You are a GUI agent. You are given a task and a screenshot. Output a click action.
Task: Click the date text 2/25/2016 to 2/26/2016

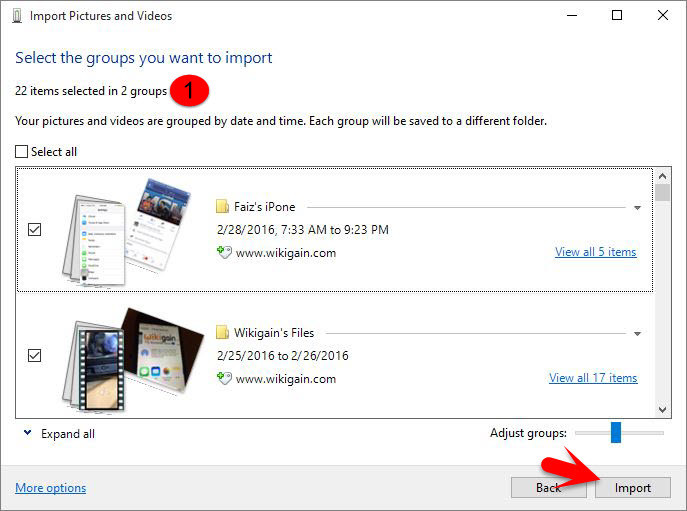tap(283, 355)
